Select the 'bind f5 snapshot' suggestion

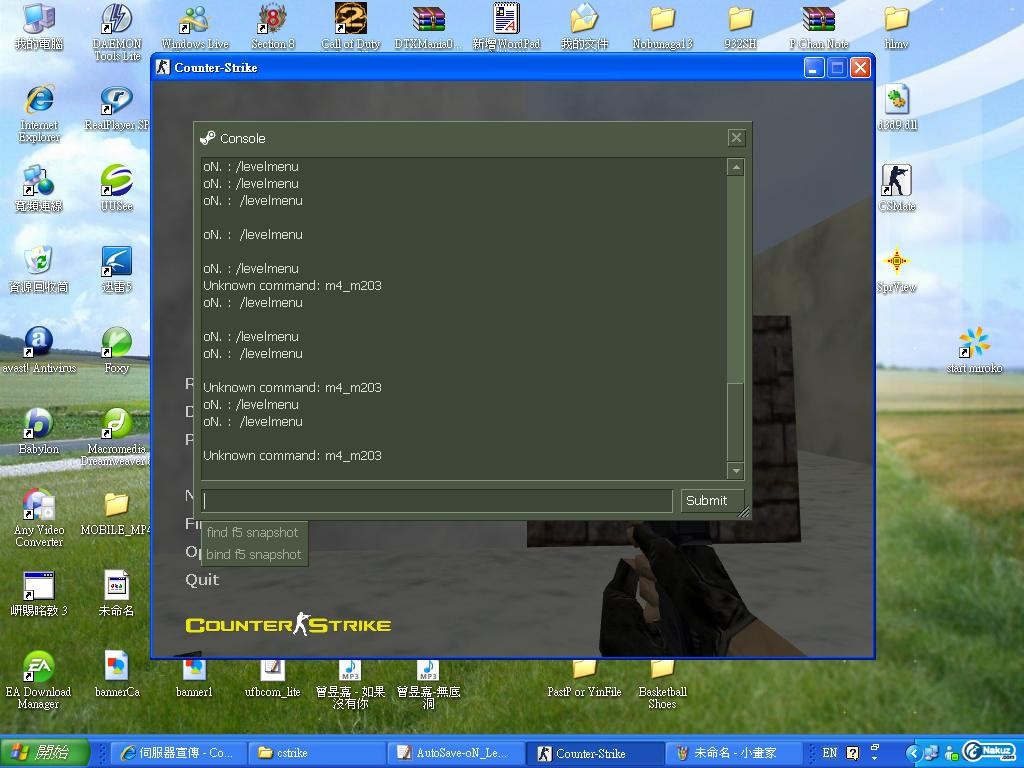[x=253, y=554]
